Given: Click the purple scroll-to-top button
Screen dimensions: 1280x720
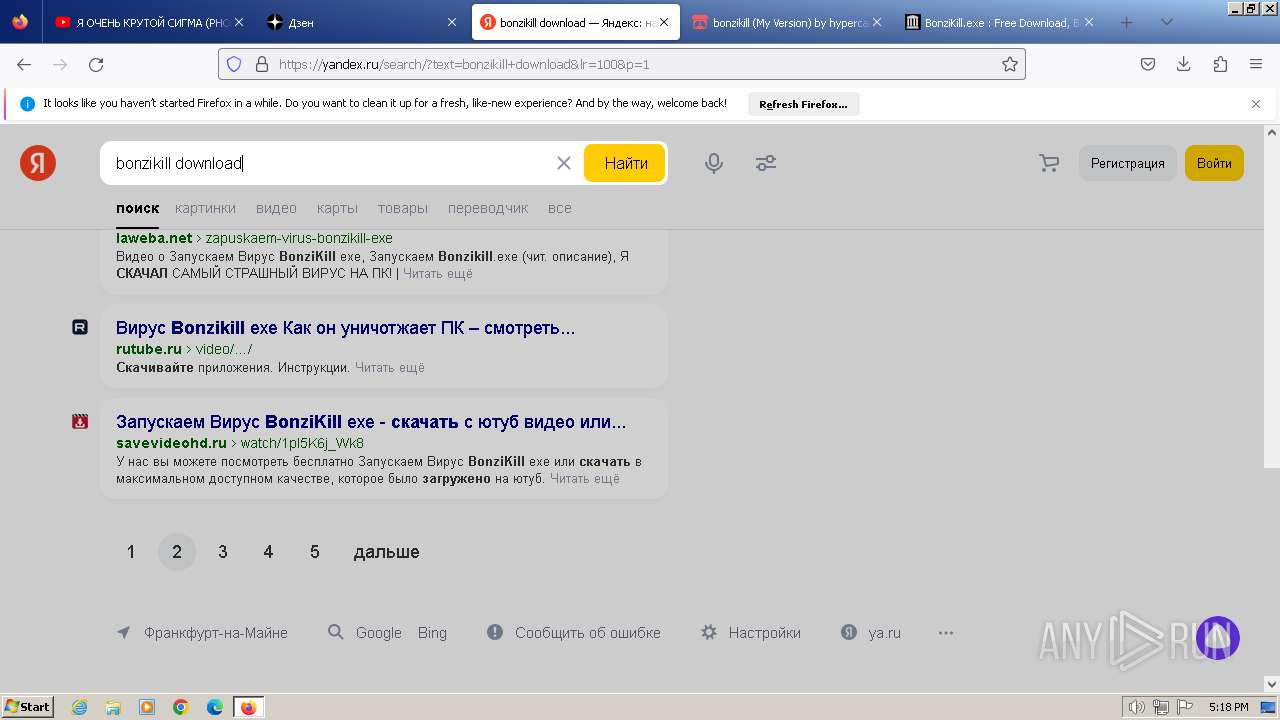Looking at the screenshot, I should click(x=1218, y=638).
